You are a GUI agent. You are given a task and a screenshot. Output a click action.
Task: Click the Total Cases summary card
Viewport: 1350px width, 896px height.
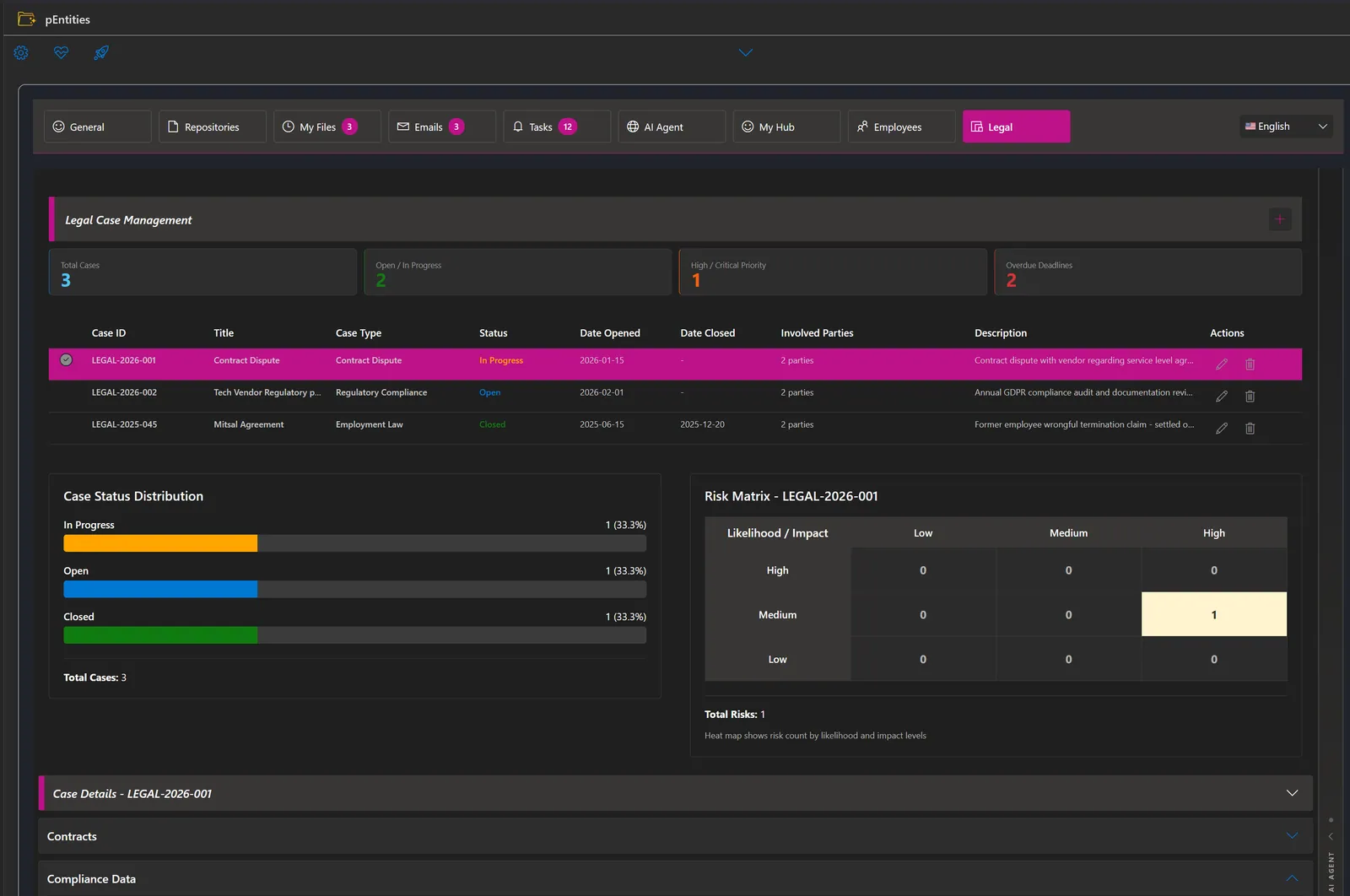[x=202, y=272]
